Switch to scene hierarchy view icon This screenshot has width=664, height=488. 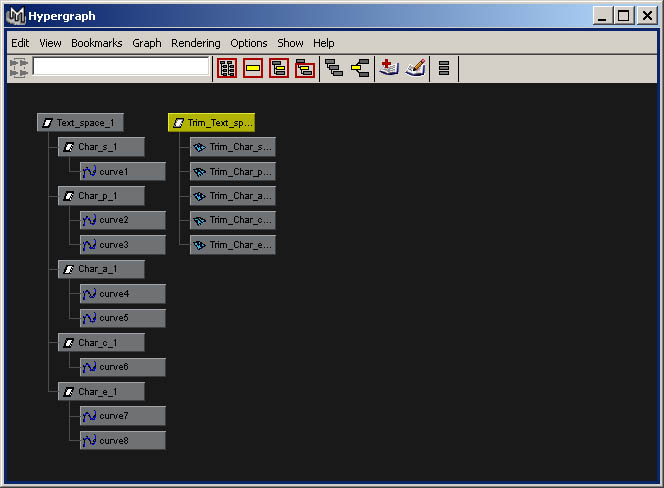pyautogui.click(x=334, y=68)
